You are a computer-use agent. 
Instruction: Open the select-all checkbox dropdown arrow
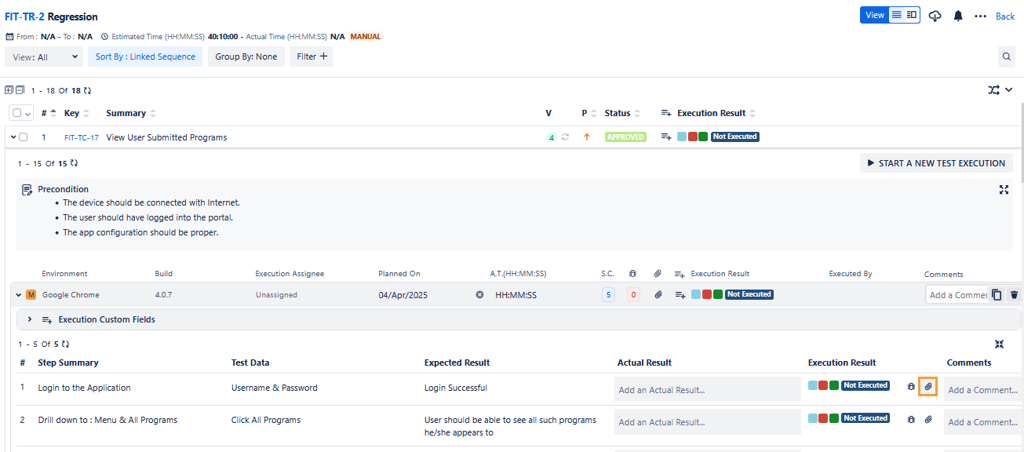click(x=27, y=114)
